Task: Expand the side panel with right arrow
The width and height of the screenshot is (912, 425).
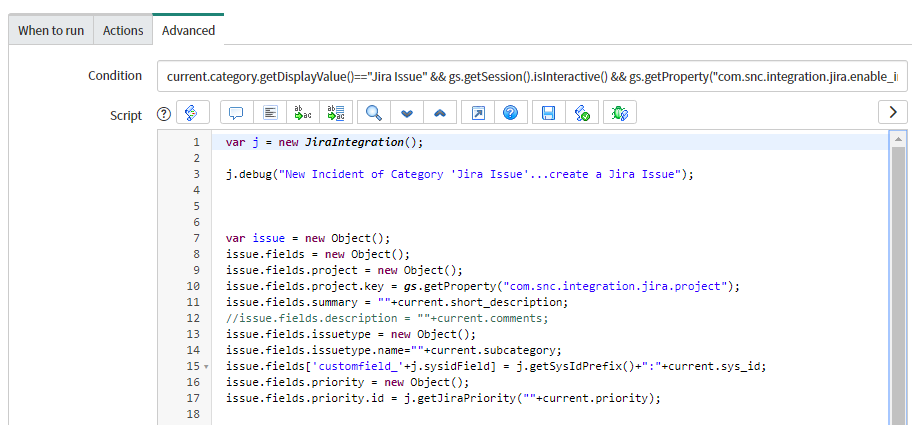Action: pyautogui.click(x=893, y=112)
